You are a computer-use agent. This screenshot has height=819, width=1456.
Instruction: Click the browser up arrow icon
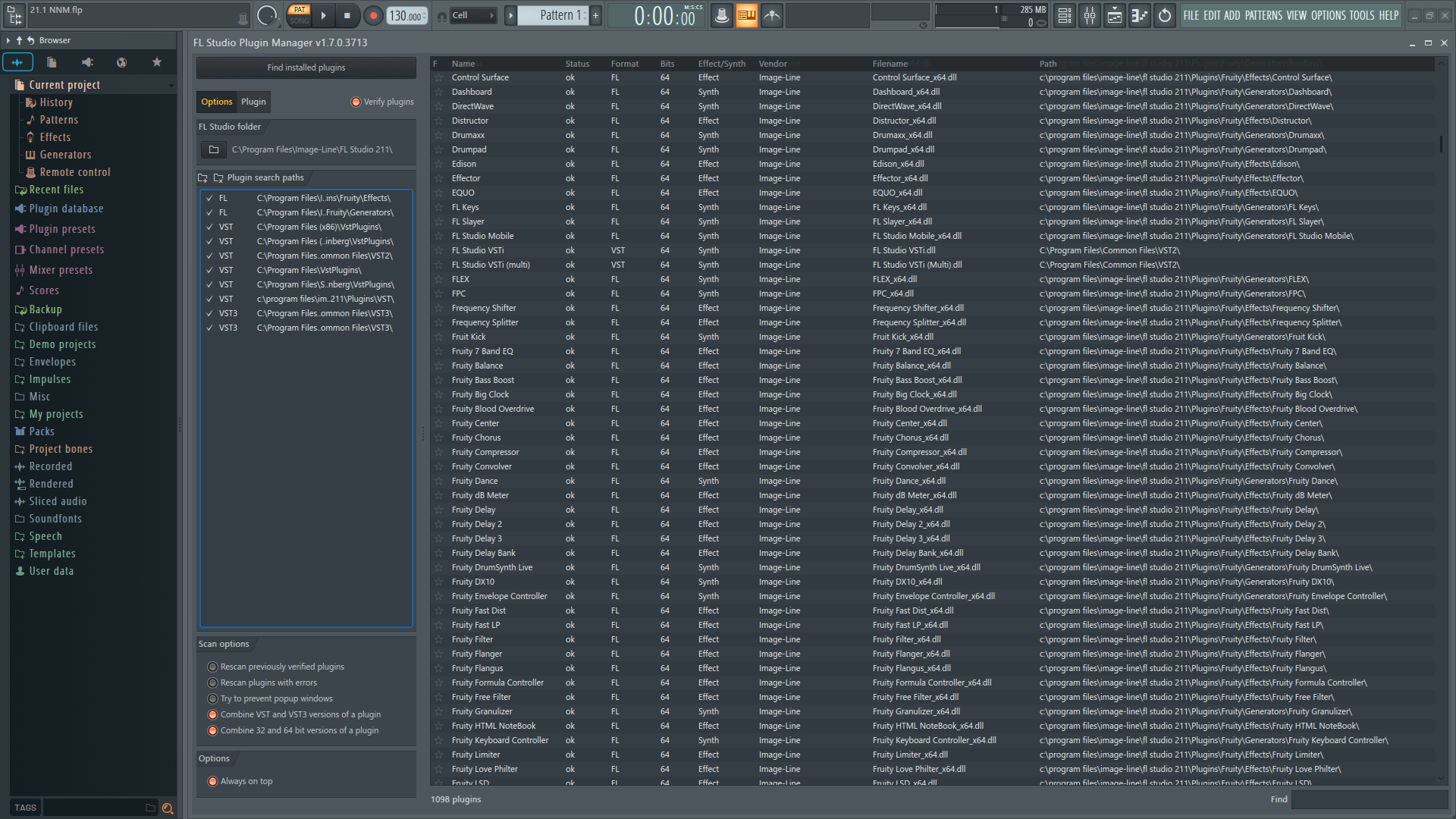click(x=19, y=40)
